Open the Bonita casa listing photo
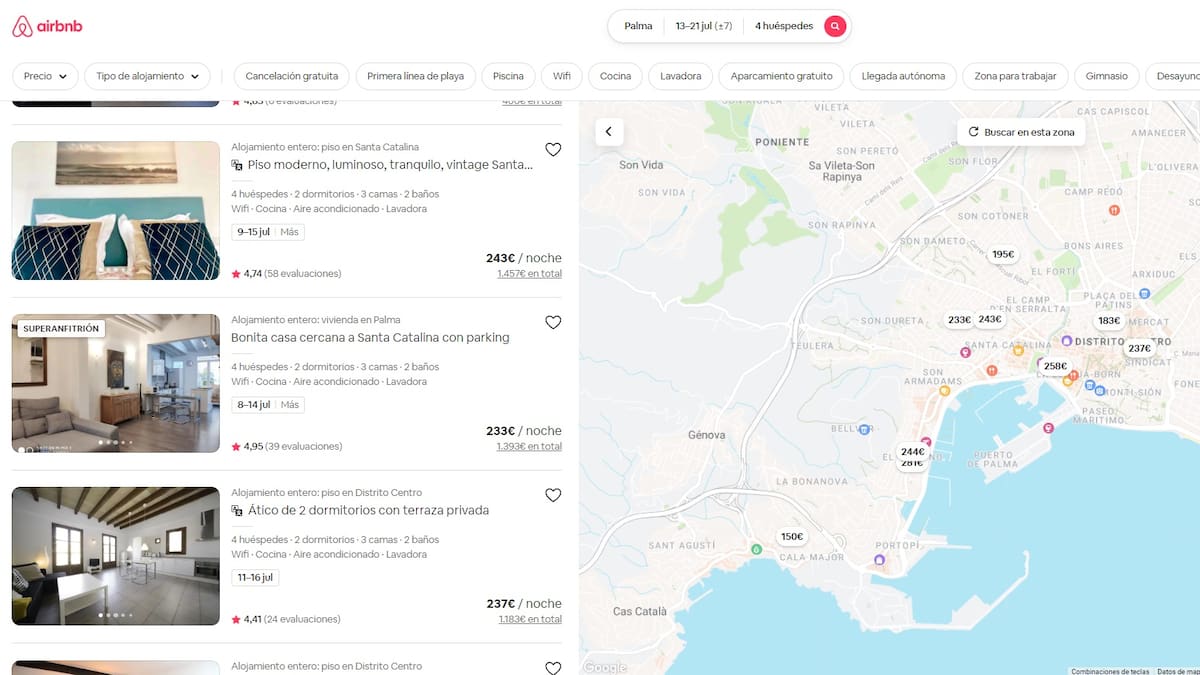1200x675 pixels. pos(116,383)
